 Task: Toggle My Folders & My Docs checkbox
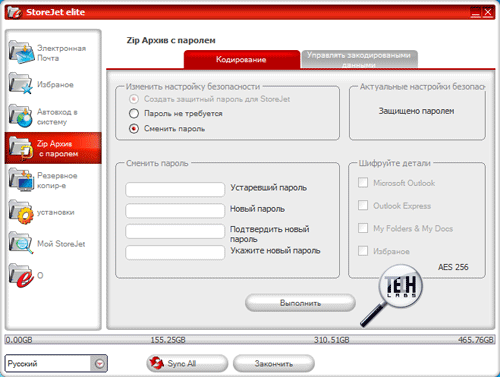(x=363, y=228)
